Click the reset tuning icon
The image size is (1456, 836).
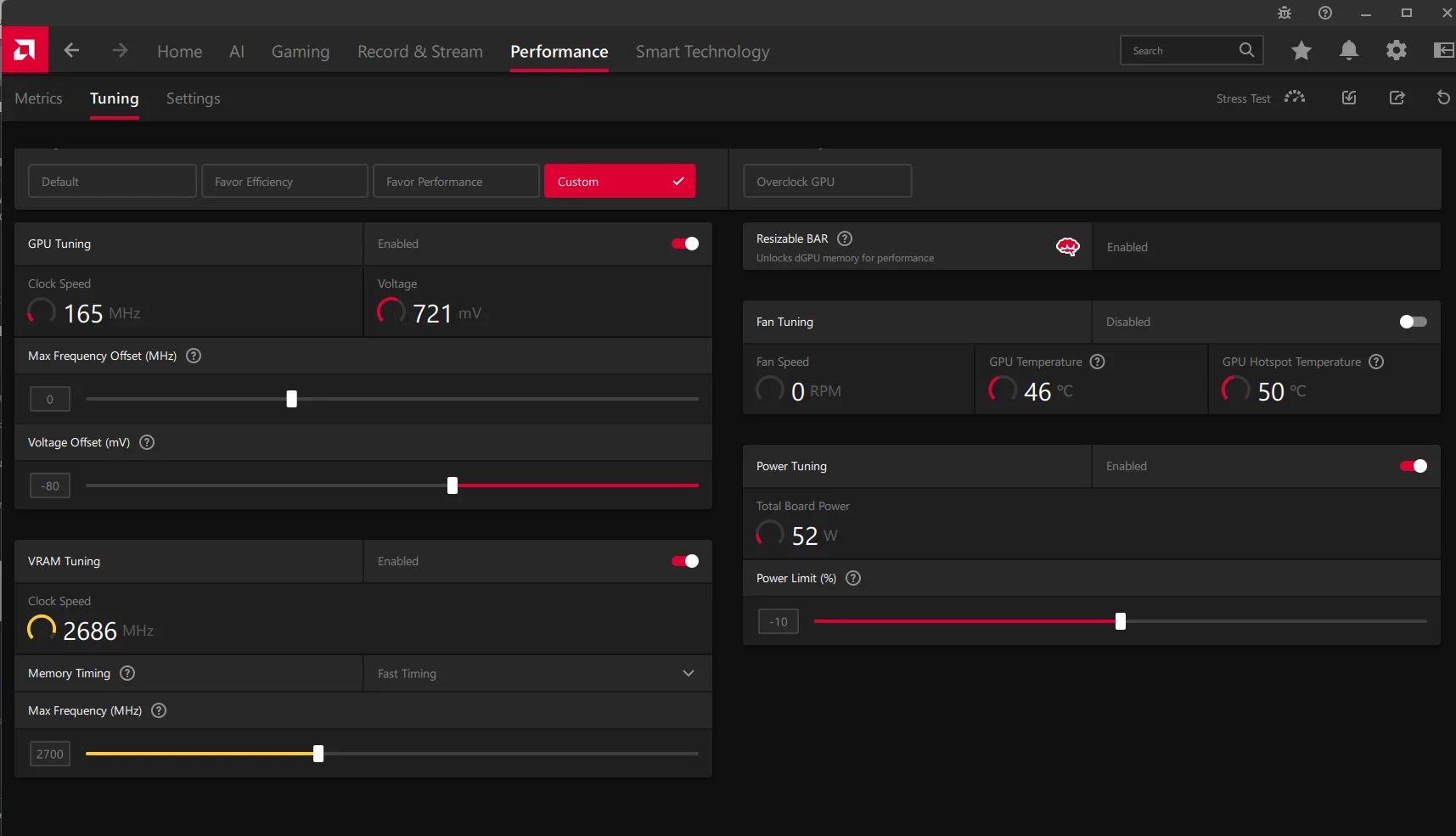click(x=1443, y=98)
